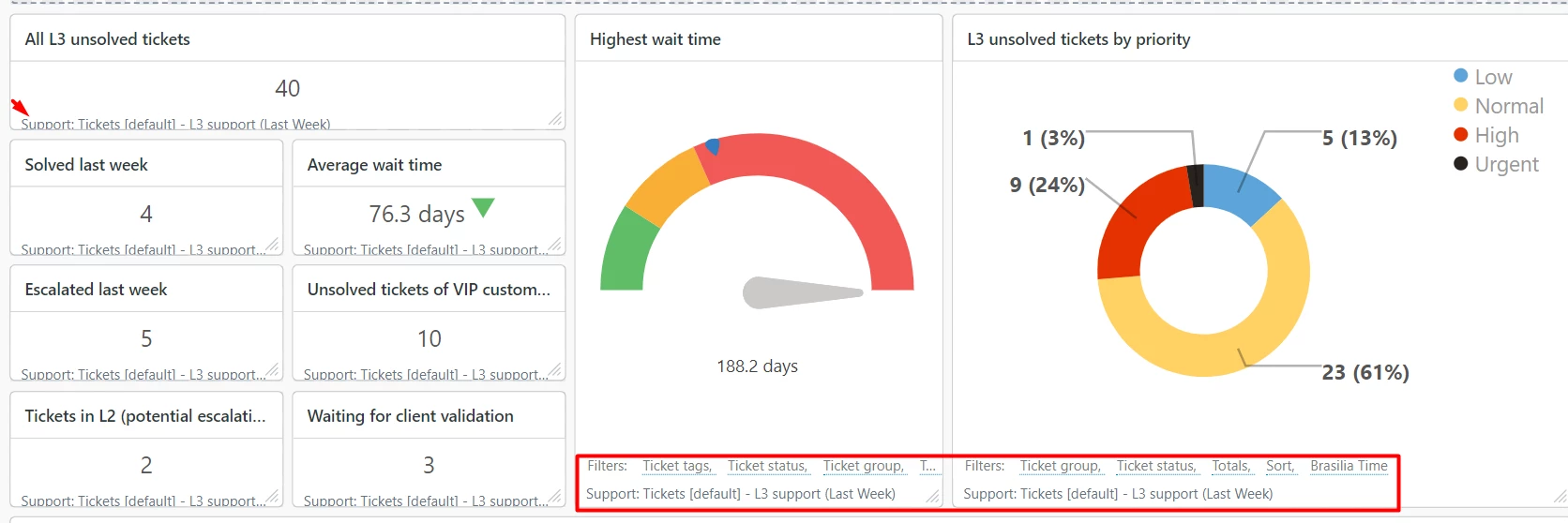1568x523 pixels.
Task: Click the yellow Normal legend dot
Action: (x=1460, y=105)
